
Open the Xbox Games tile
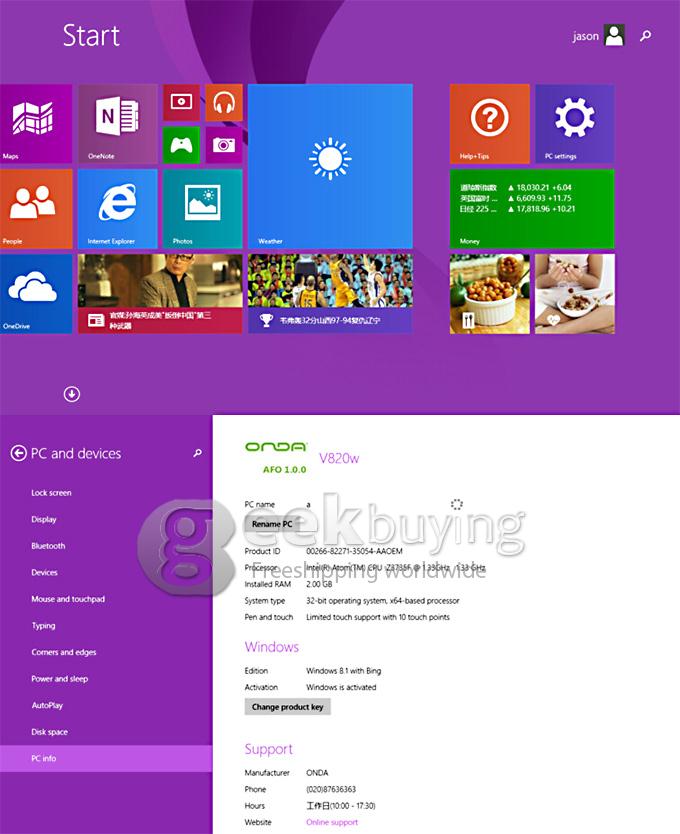pyautogui.click(x=181, y=145)
